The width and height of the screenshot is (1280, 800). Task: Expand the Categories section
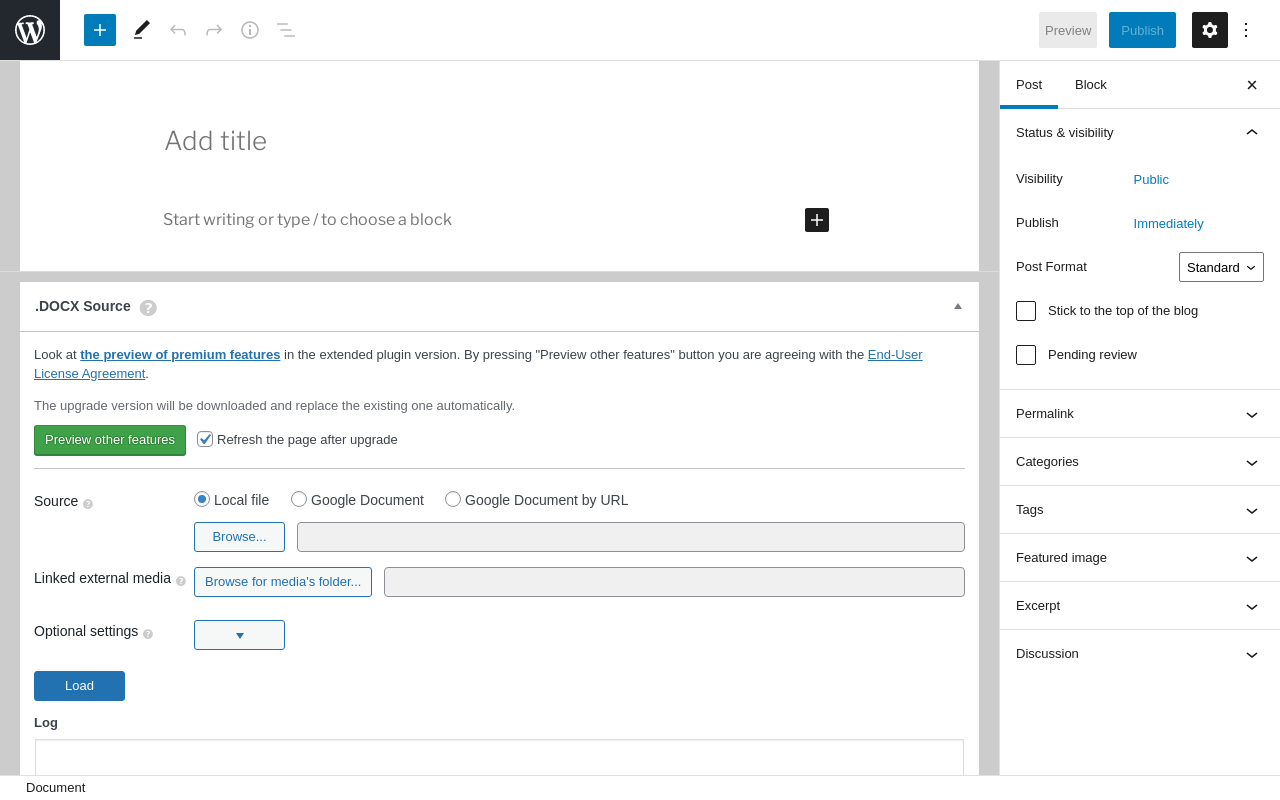tap(1140, 462)
